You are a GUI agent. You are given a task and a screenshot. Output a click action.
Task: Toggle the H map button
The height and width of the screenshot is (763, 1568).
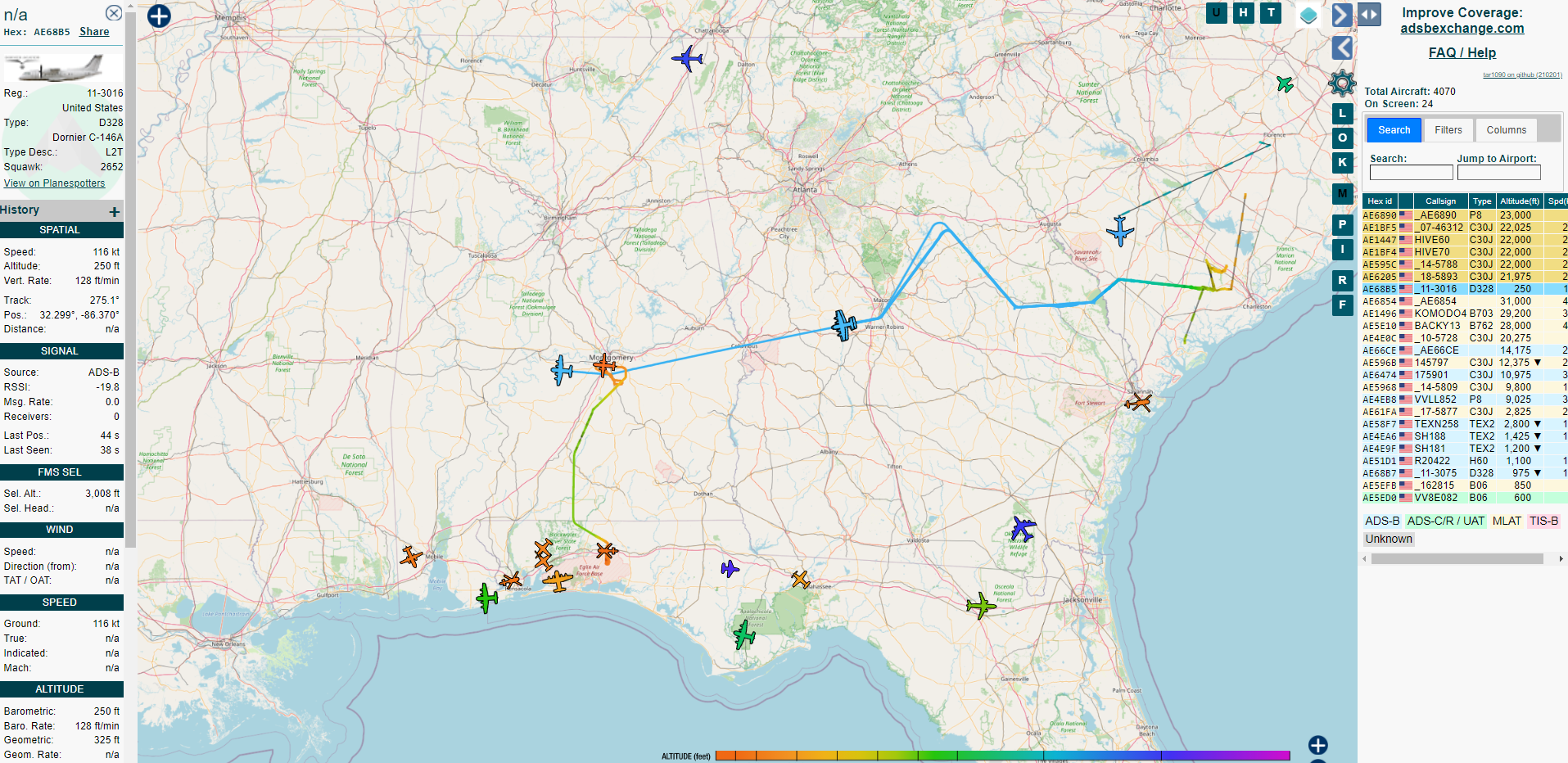(1244, 12)
